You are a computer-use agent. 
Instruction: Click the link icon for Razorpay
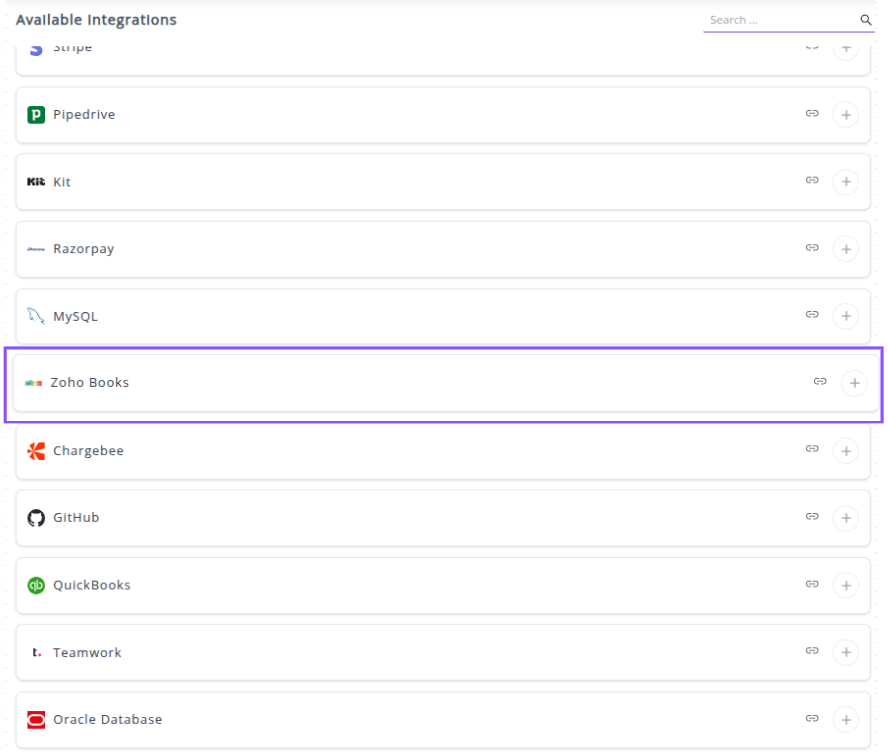[x=812, y=248]
